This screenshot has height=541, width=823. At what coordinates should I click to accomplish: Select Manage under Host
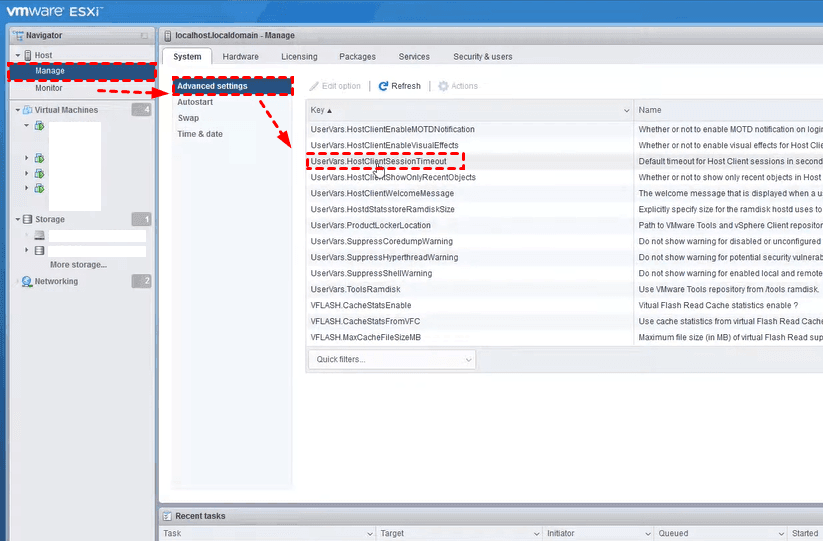pyautogui.click(x=82, y=71)
